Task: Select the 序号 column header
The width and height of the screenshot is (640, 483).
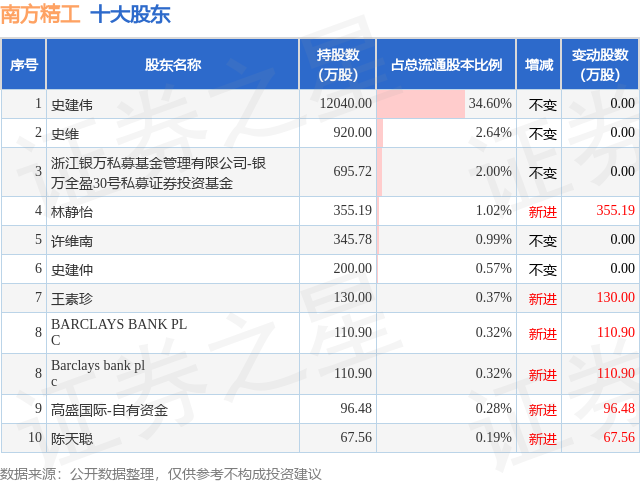Action: tap(24, 65)
